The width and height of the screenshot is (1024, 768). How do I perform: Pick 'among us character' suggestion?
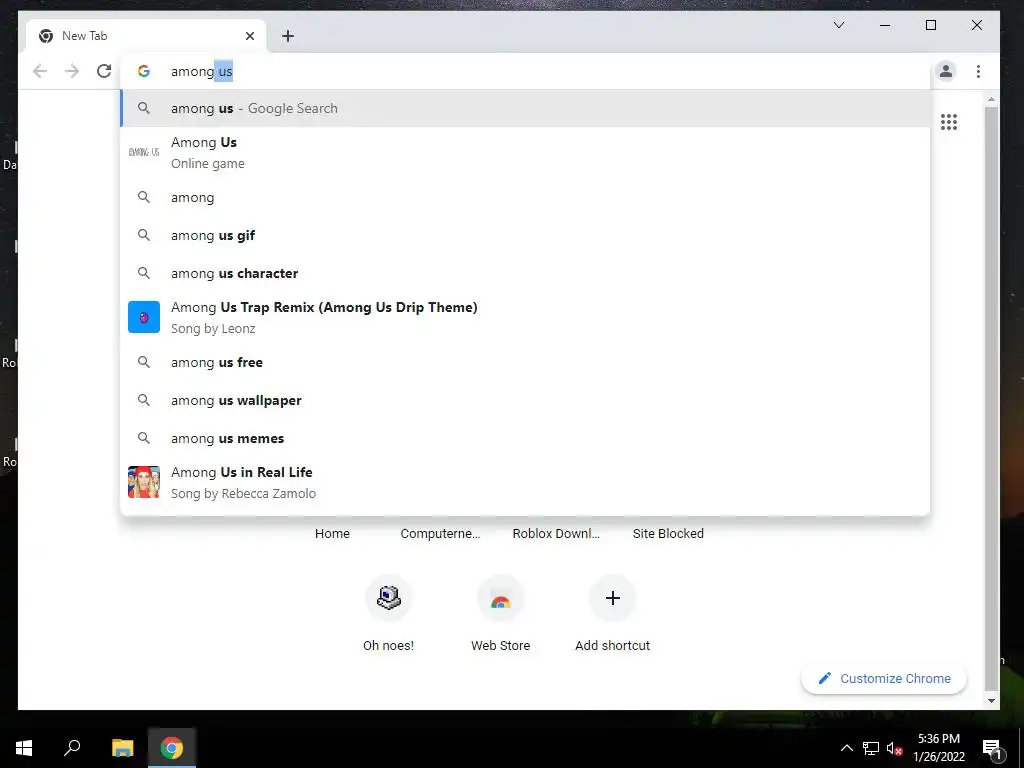click(525, 273)
